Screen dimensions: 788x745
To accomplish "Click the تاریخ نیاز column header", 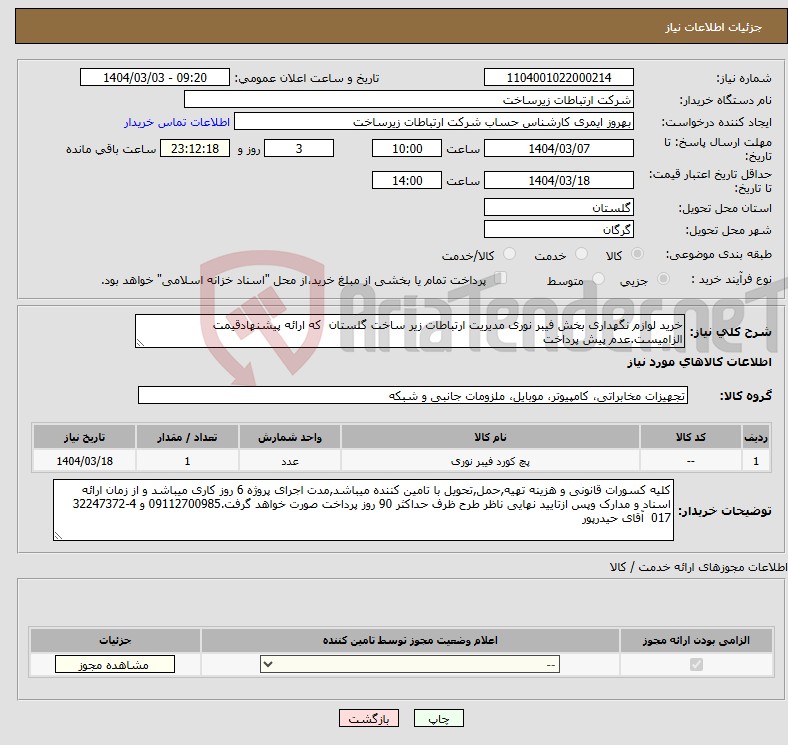I will 84,437.
